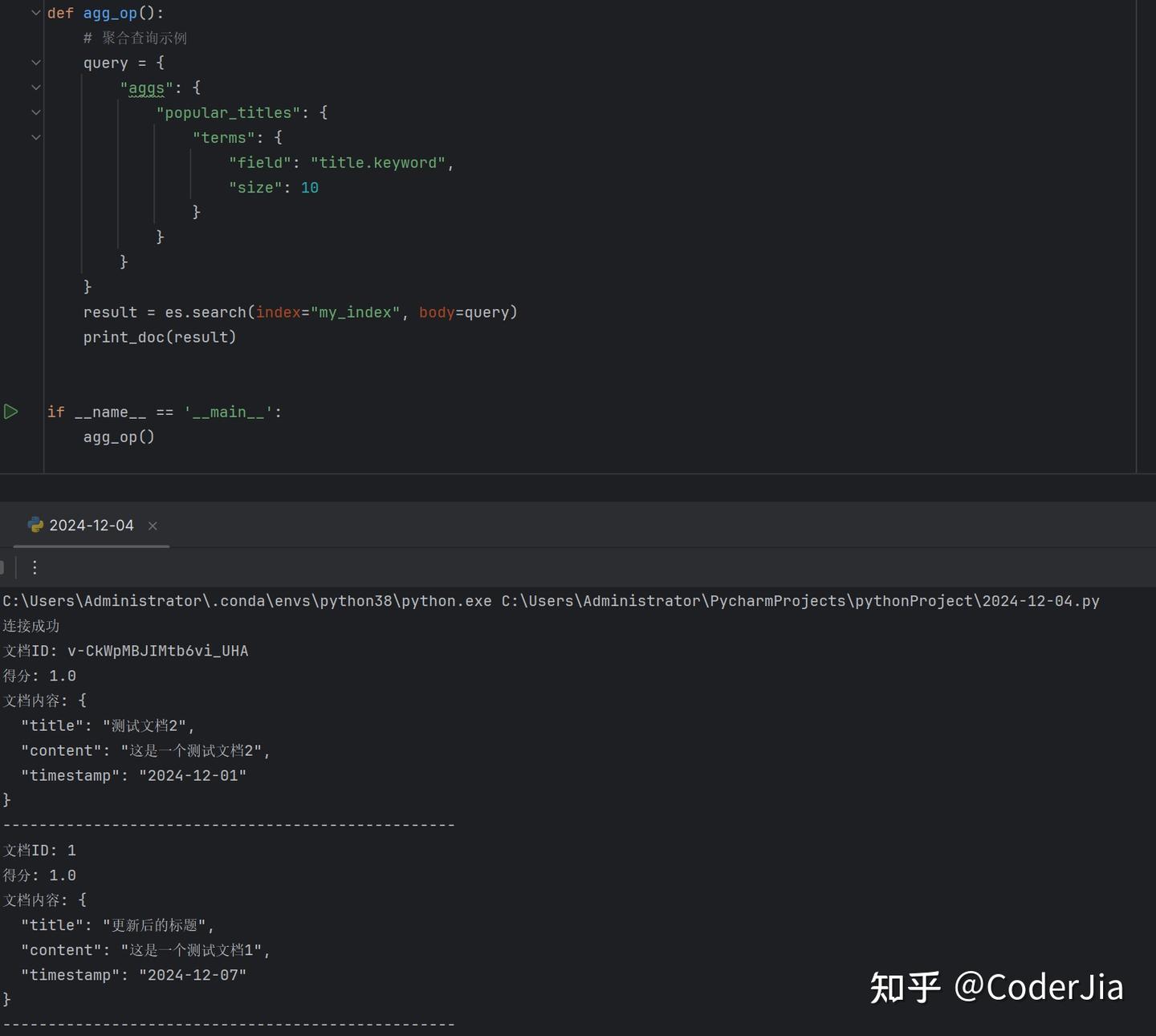Close the 2024-12-04 run tab
Screen dimensions: 1156x1036
pyautogui.click(x=153, y=526)
